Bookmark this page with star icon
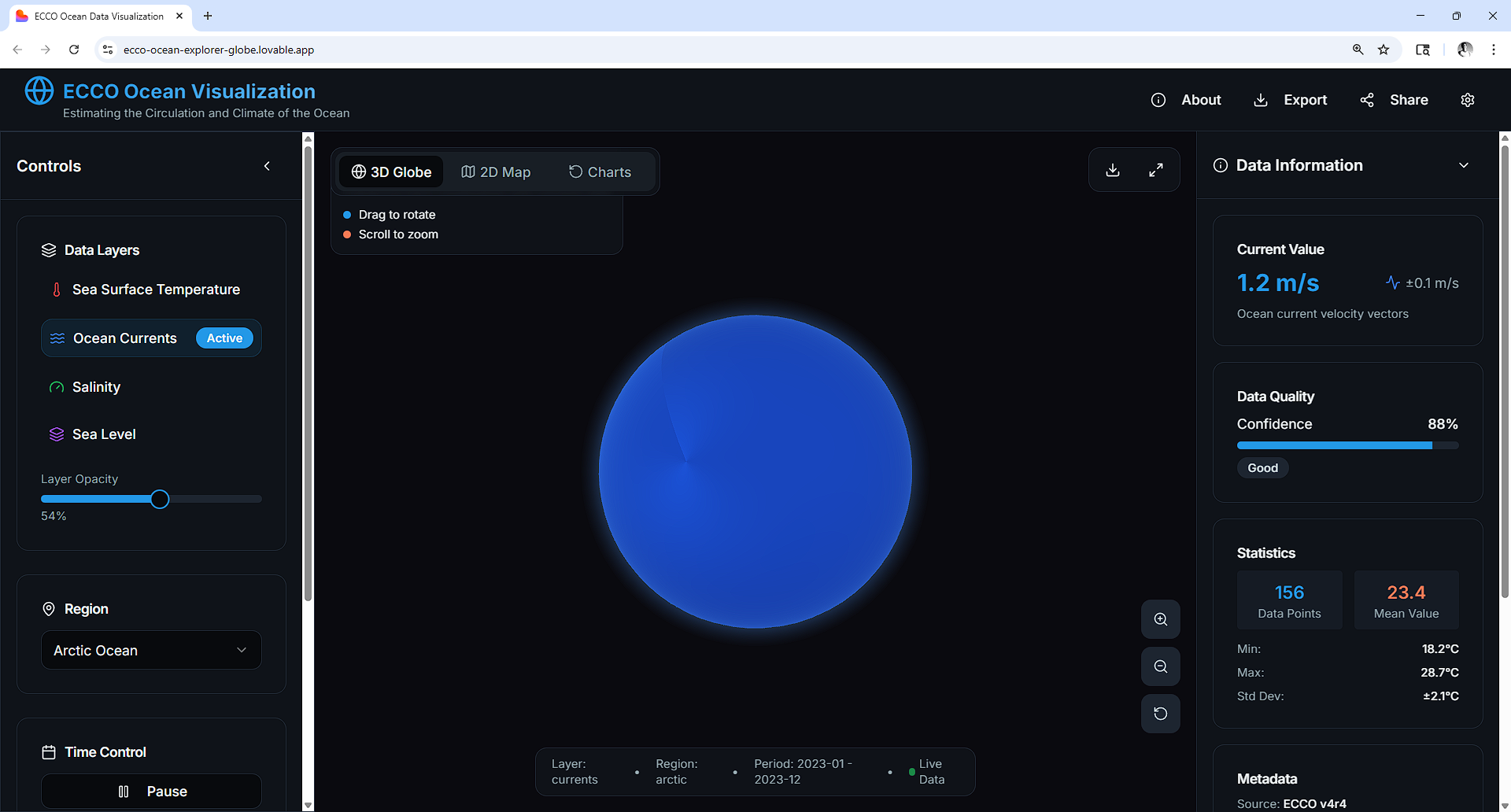 coord(1384,50)
